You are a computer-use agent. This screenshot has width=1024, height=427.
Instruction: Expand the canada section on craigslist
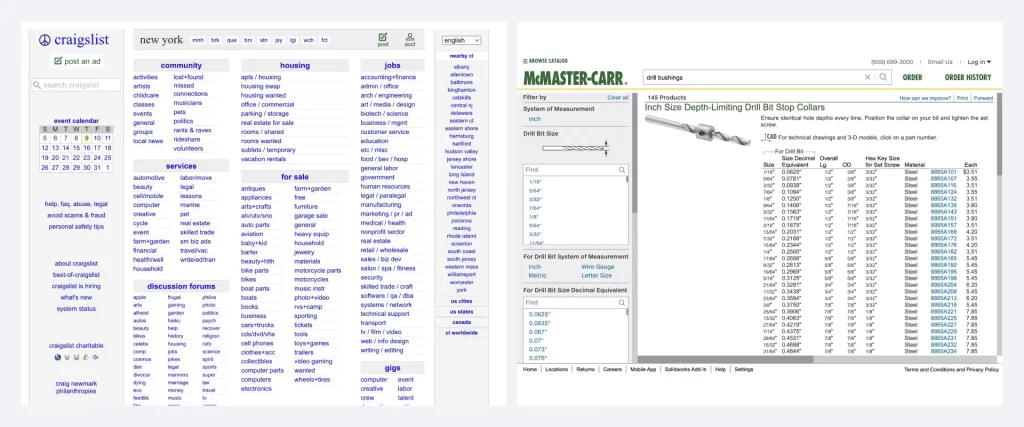(x=461, y=323)
